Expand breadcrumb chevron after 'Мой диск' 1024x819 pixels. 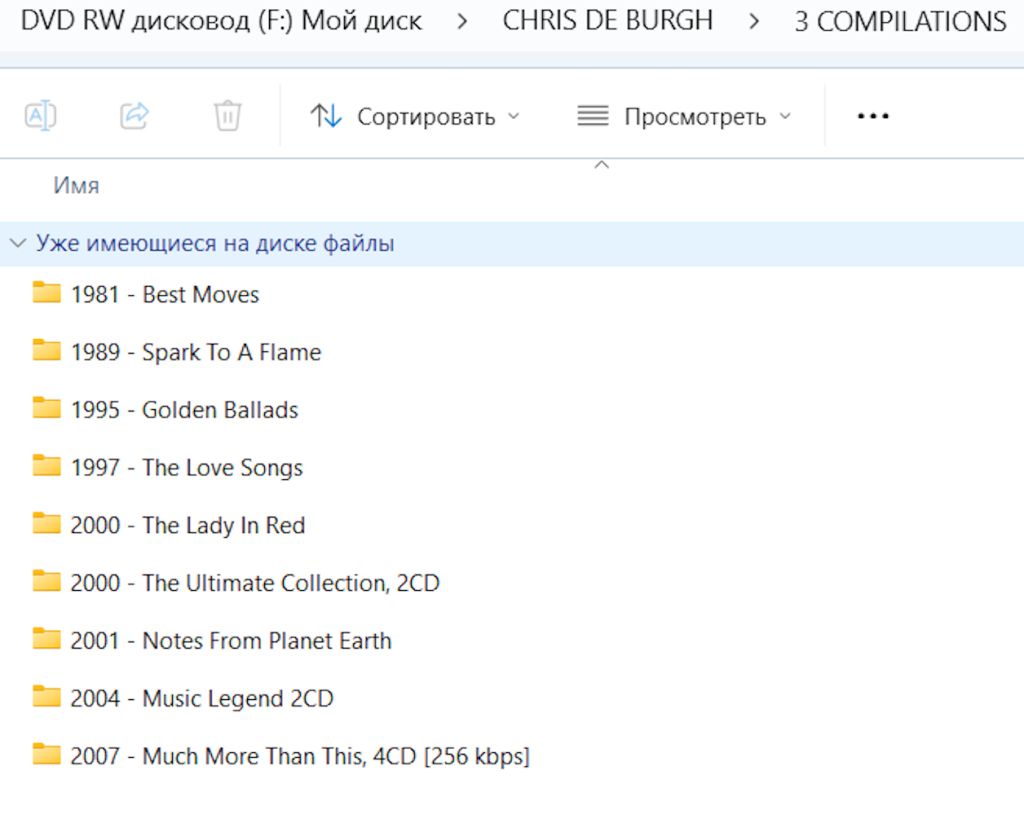pyautogui.click(x=462, y=22)
